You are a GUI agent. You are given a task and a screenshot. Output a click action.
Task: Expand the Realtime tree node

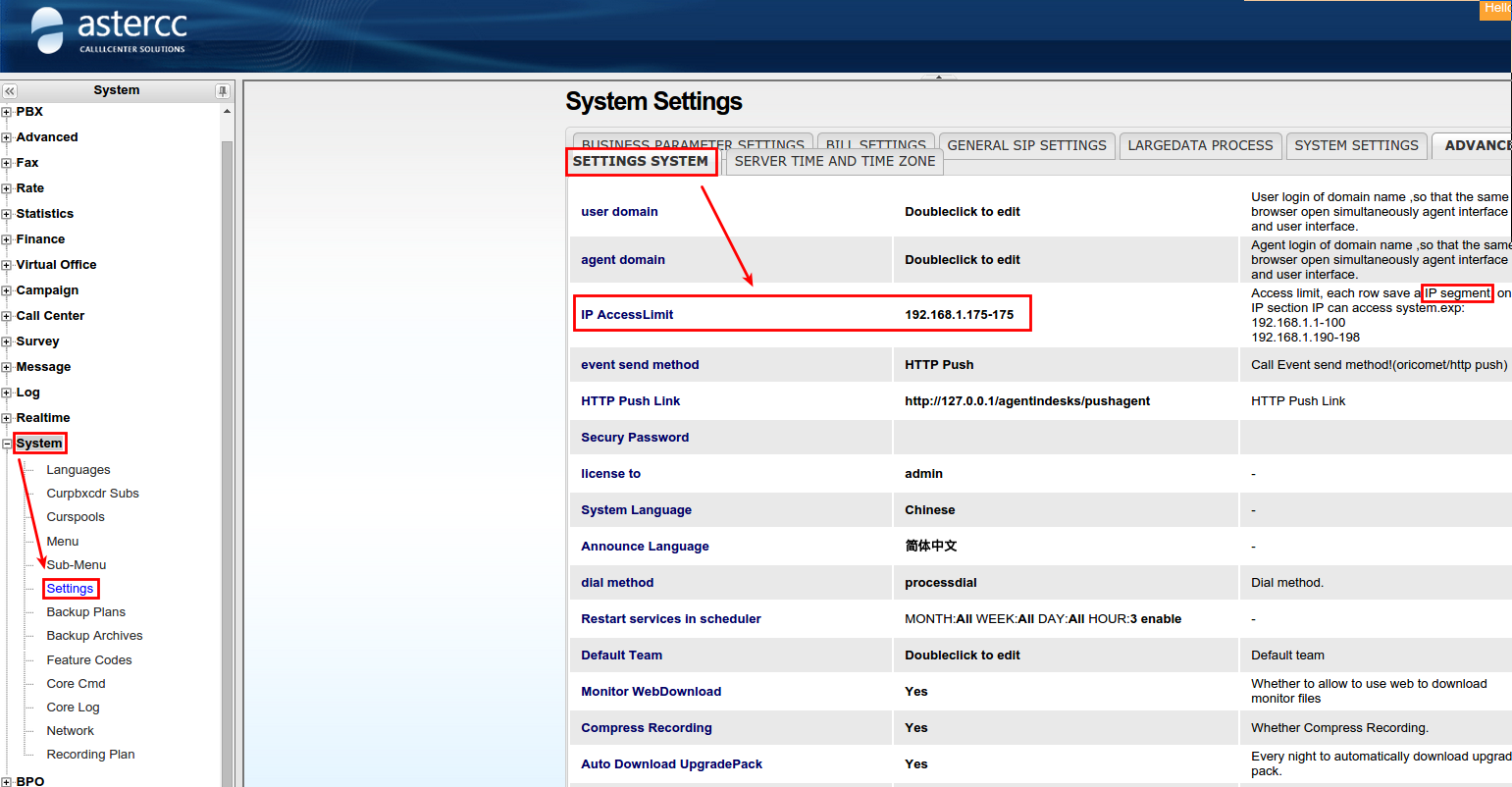coord(7,418)
